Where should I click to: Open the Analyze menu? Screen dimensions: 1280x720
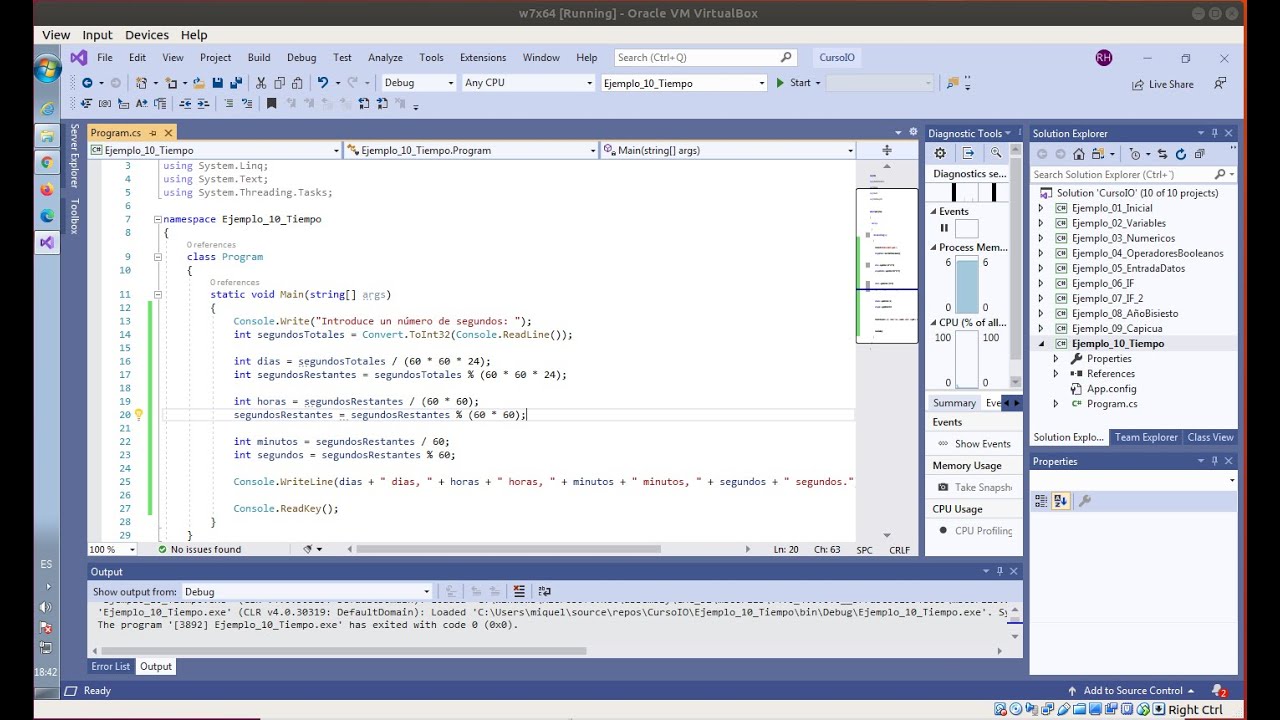click(385, 58)
